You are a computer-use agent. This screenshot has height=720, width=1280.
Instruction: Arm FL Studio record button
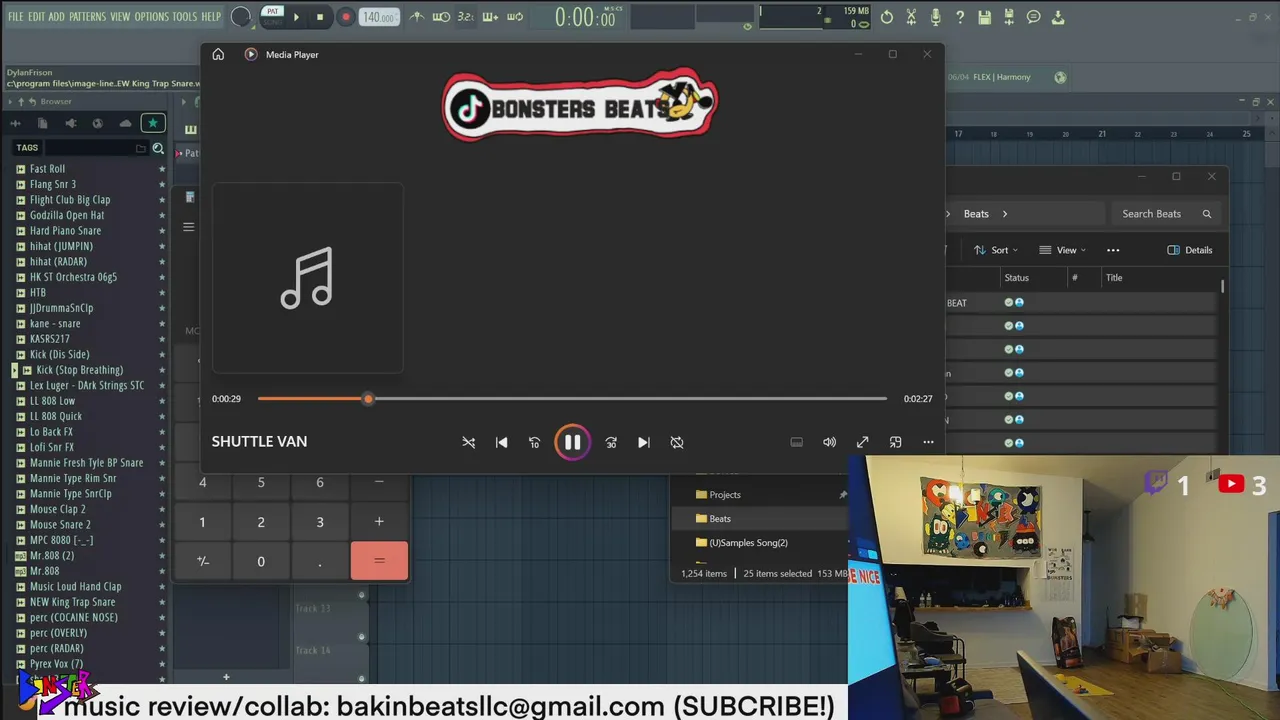tap(346, 17)
